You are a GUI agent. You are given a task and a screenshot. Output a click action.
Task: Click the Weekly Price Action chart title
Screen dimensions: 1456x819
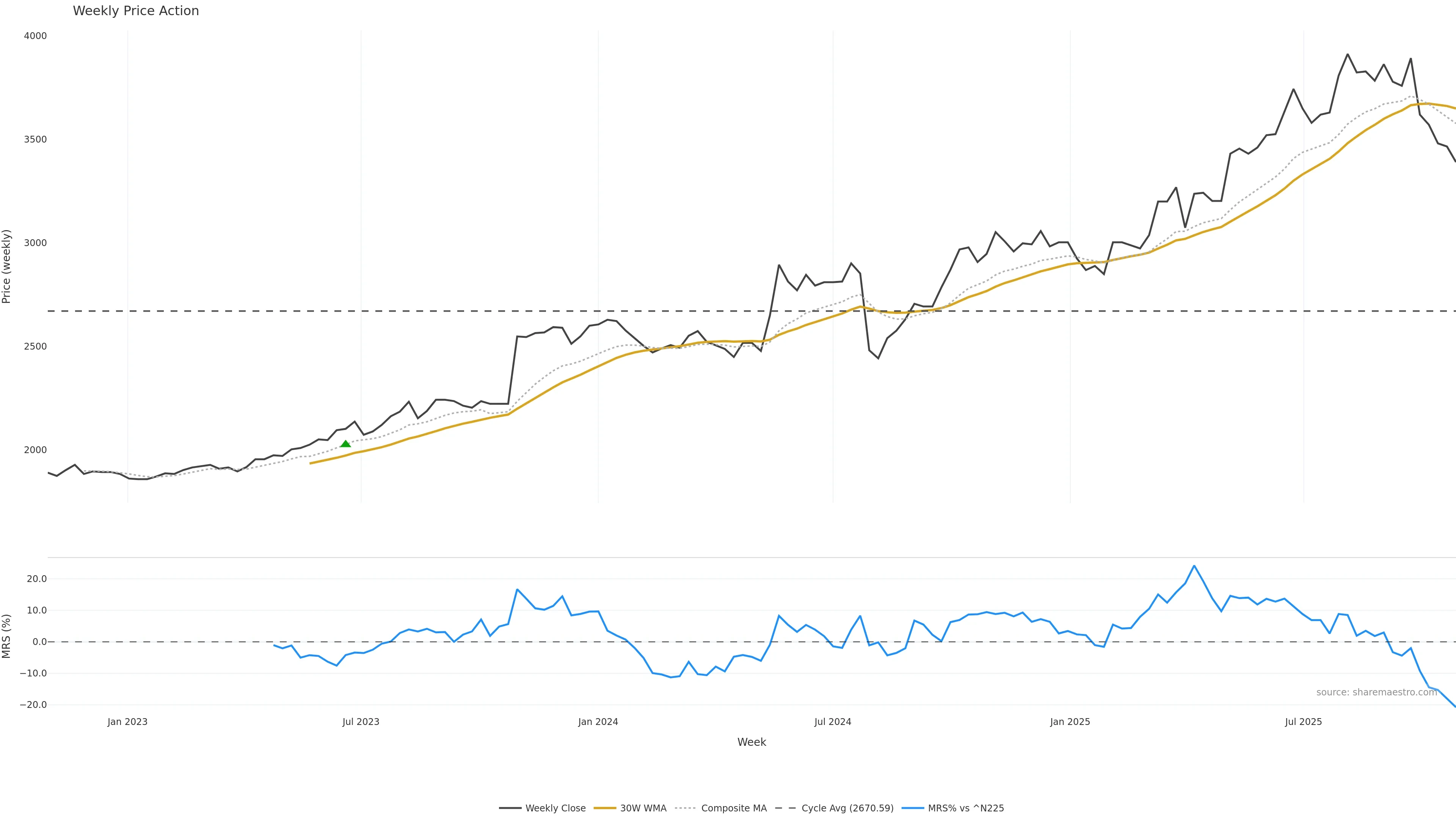point(136,11)
